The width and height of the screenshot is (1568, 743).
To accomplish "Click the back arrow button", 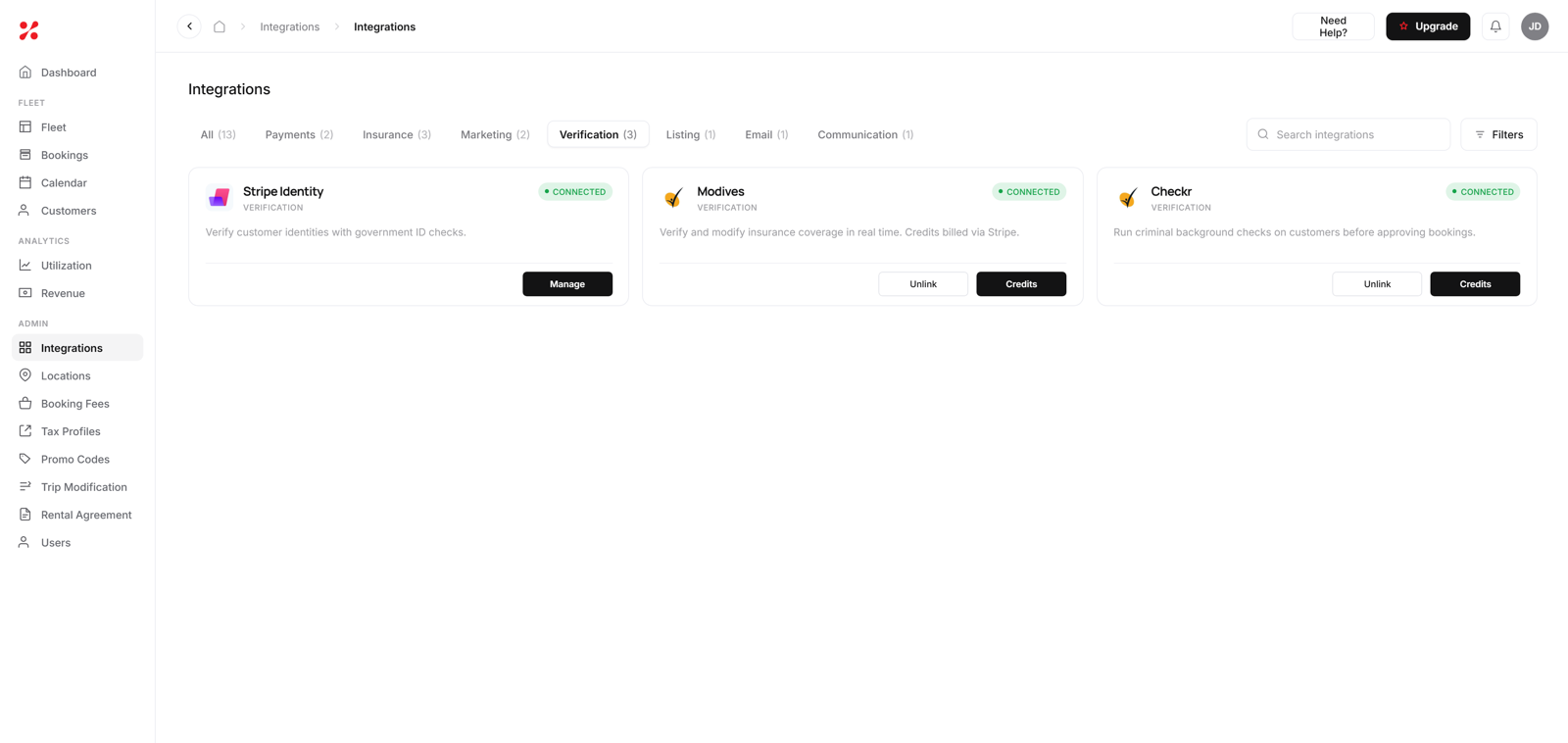I will click(189, 26).
